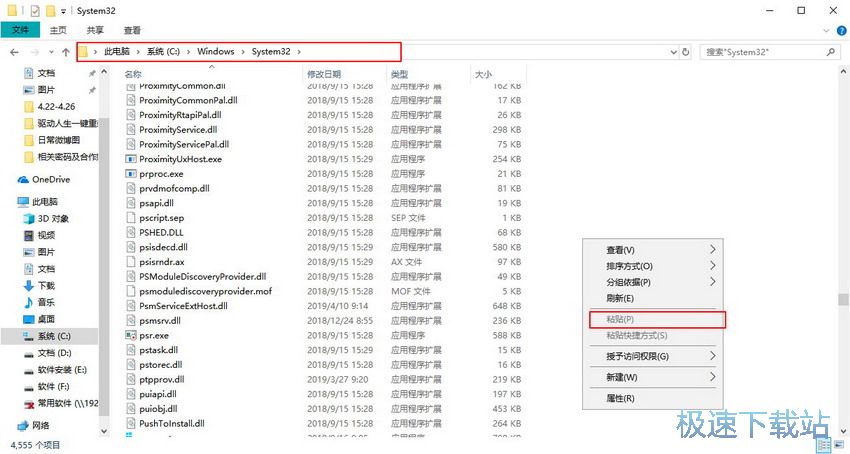850x454 pixels.
Task: Select psmodulediscoveryprovider.mof file icon
Action: [x=130, y=291]
